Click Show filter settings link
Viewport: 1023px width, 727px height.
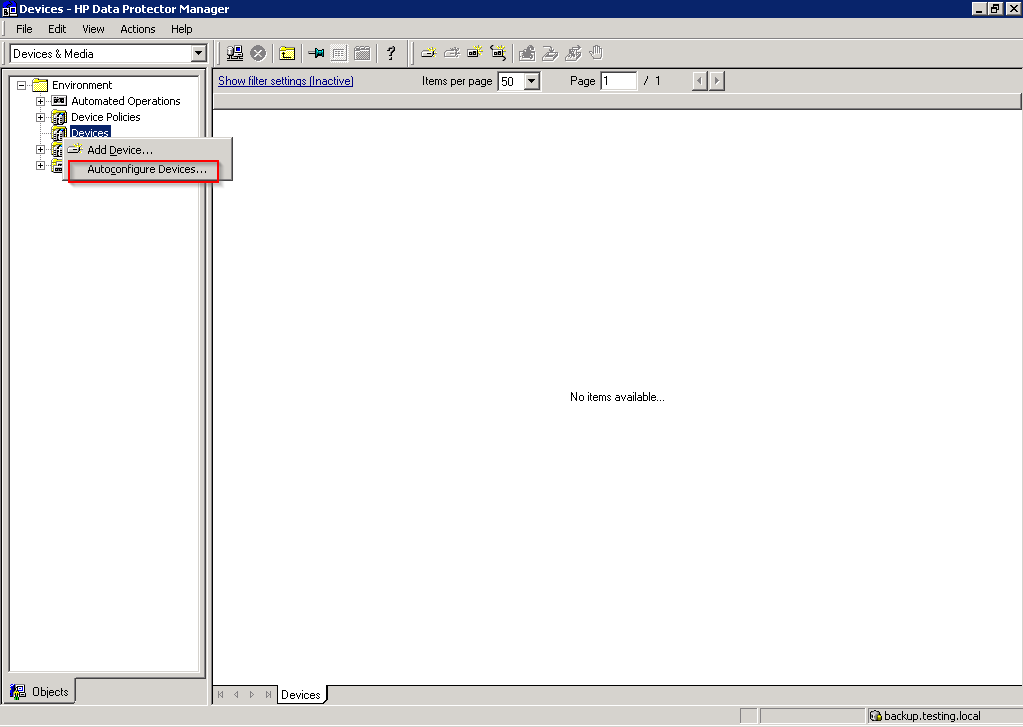click(285, 81)
